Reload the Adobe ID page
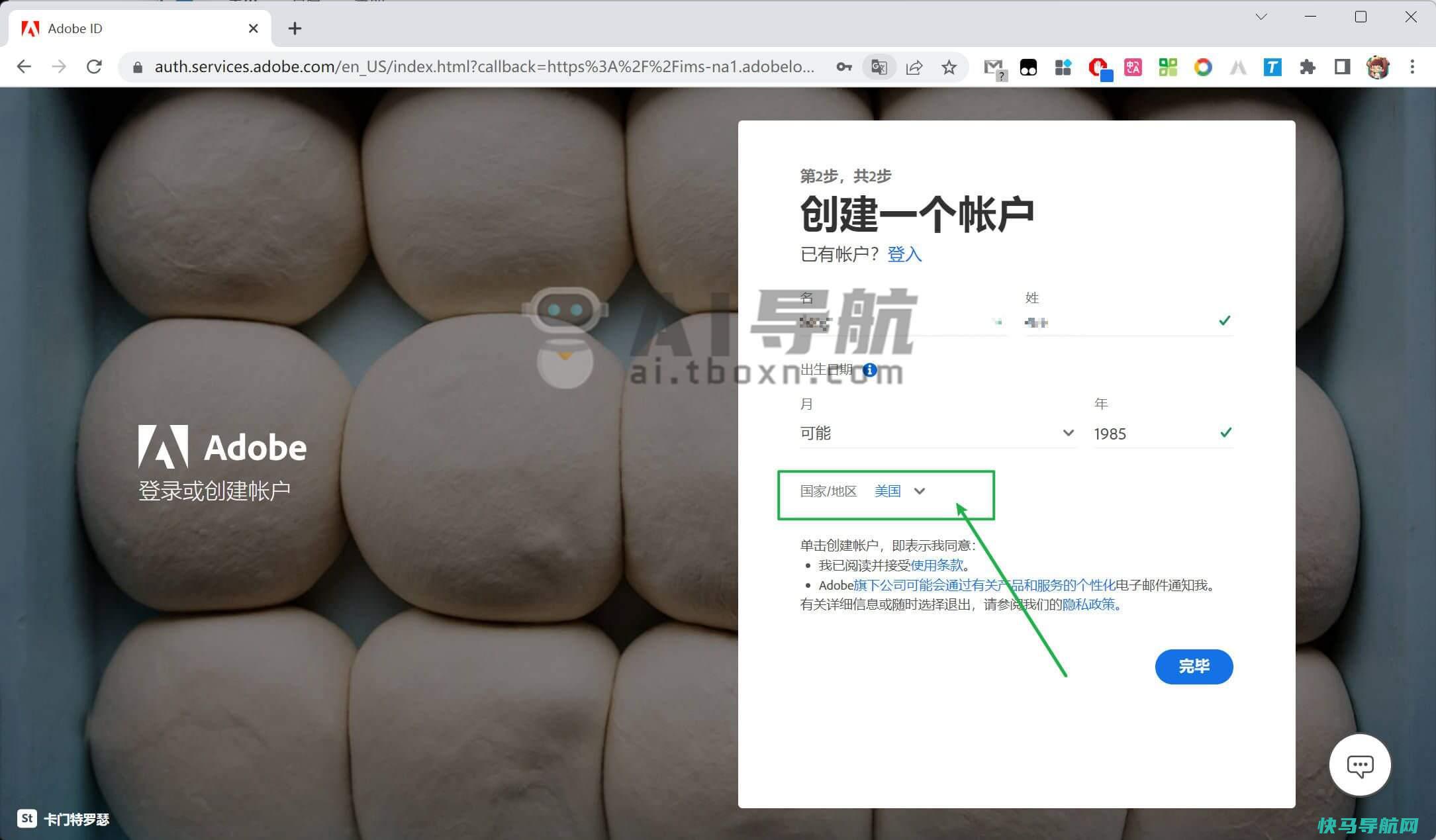The image size is (1436, 840). tap(94, 67)
